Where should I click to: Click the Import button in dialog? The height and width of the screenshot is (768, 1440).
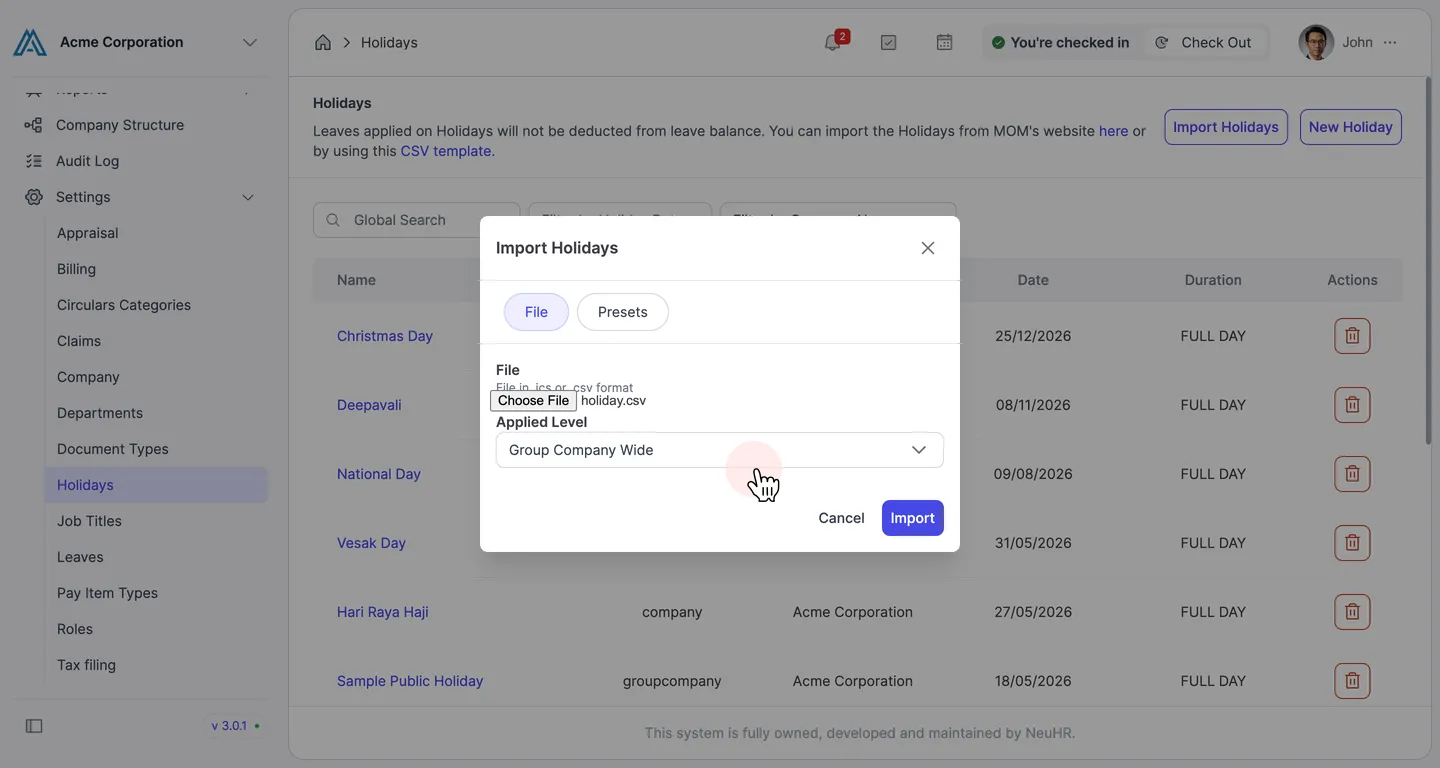coord(912,518)
